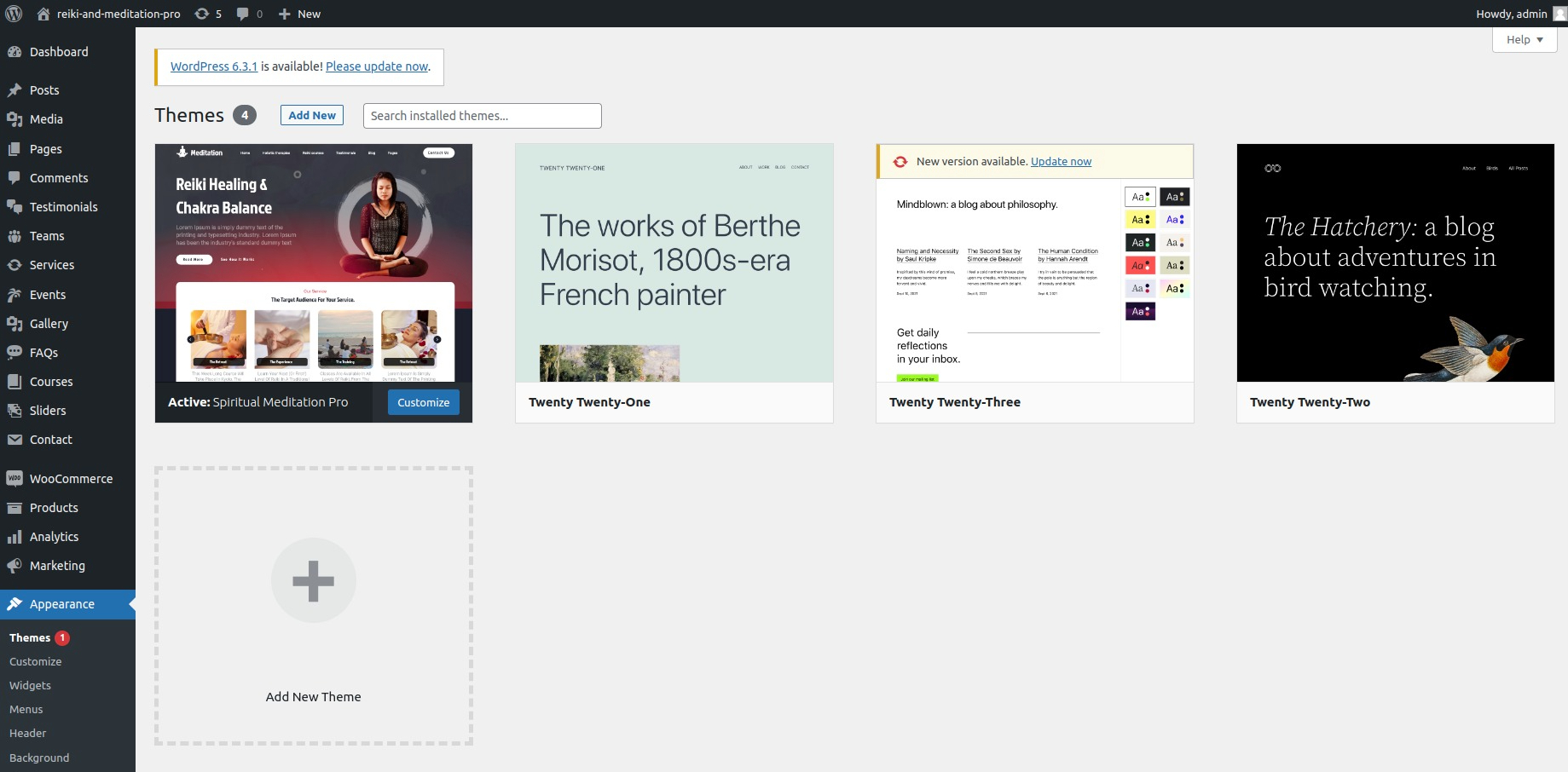This screenshot has height=772, width=1568.
Task: Click the Events icon
Action: click(x=14, y=295)
